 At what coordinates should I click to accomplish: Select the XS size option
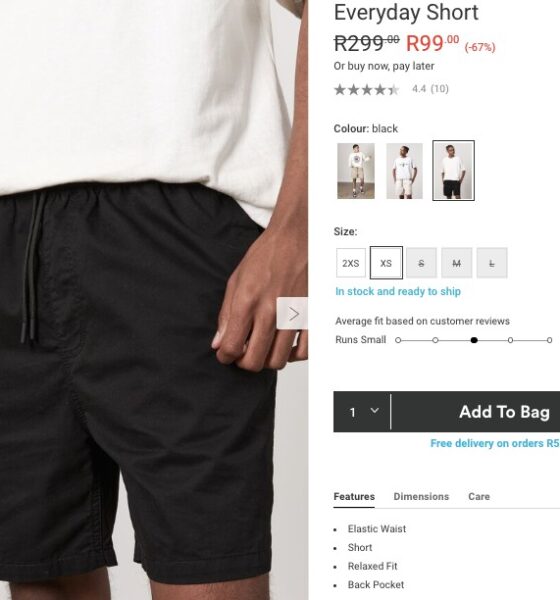[386, 263]
